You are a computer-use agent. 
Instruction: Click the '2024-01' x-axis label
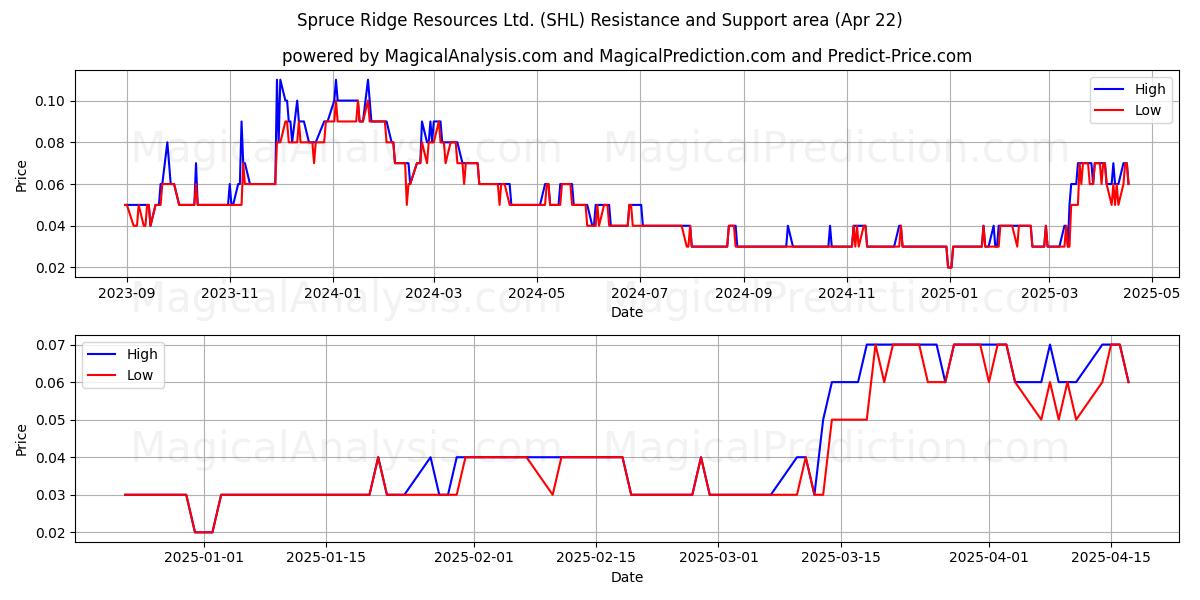pyautogui.click(x=333, y=294)
